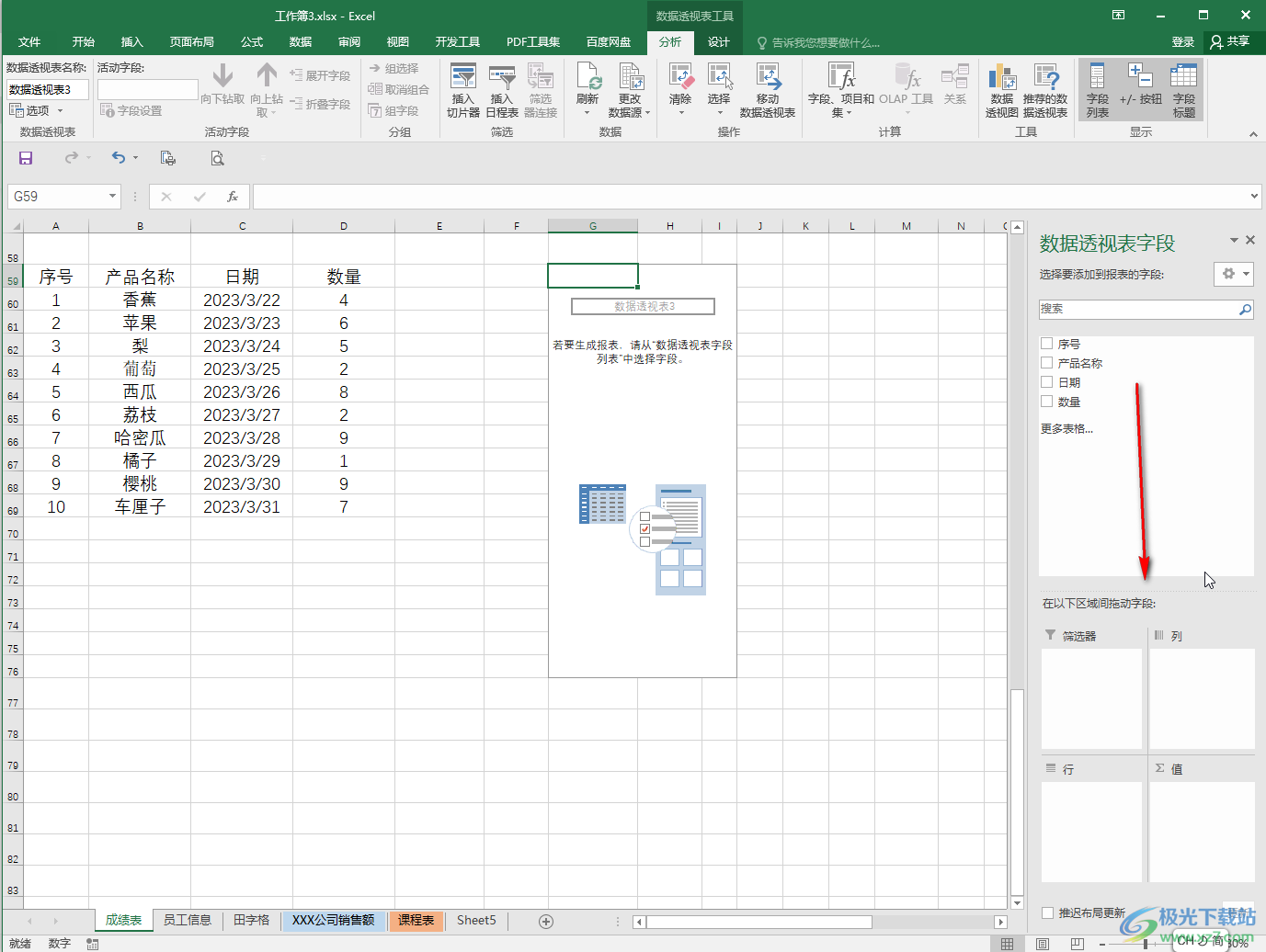The width and height of the screenshot is (1266, 952).
Task: Open the 课程表 sheet tab
Action: click(x=416, y=920)
